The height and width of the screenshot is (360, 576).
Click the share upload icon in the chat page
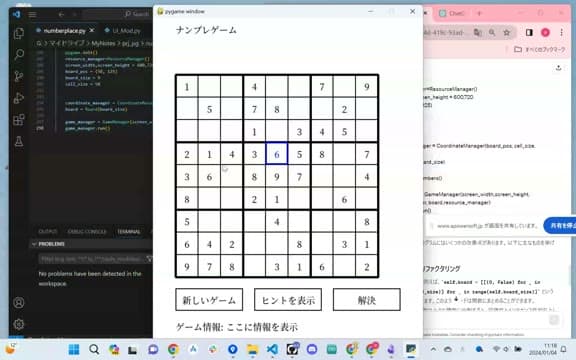[x=558, y=68]
